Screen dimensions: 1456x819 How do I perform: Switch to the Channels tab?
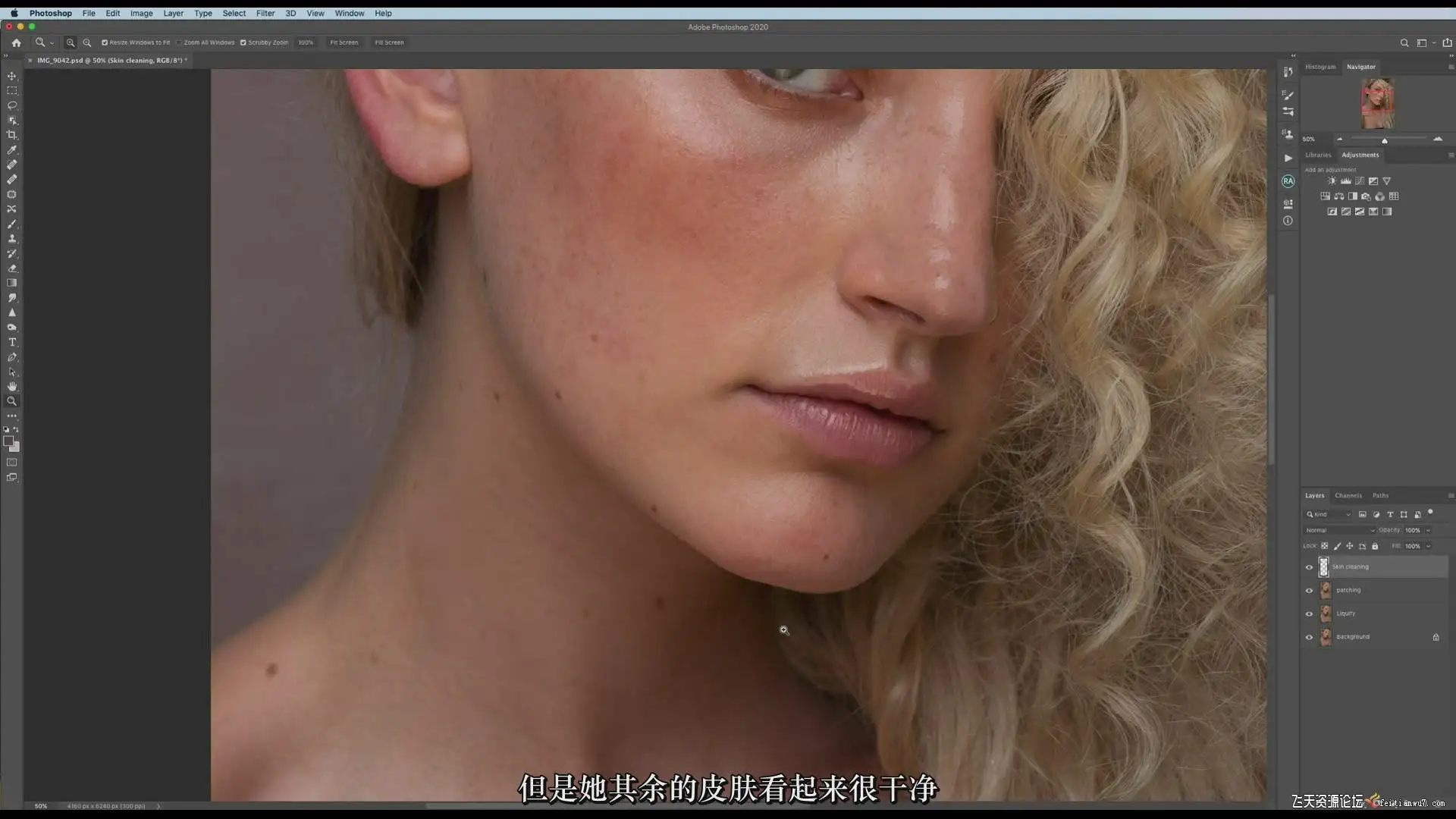pos(1348,495)
